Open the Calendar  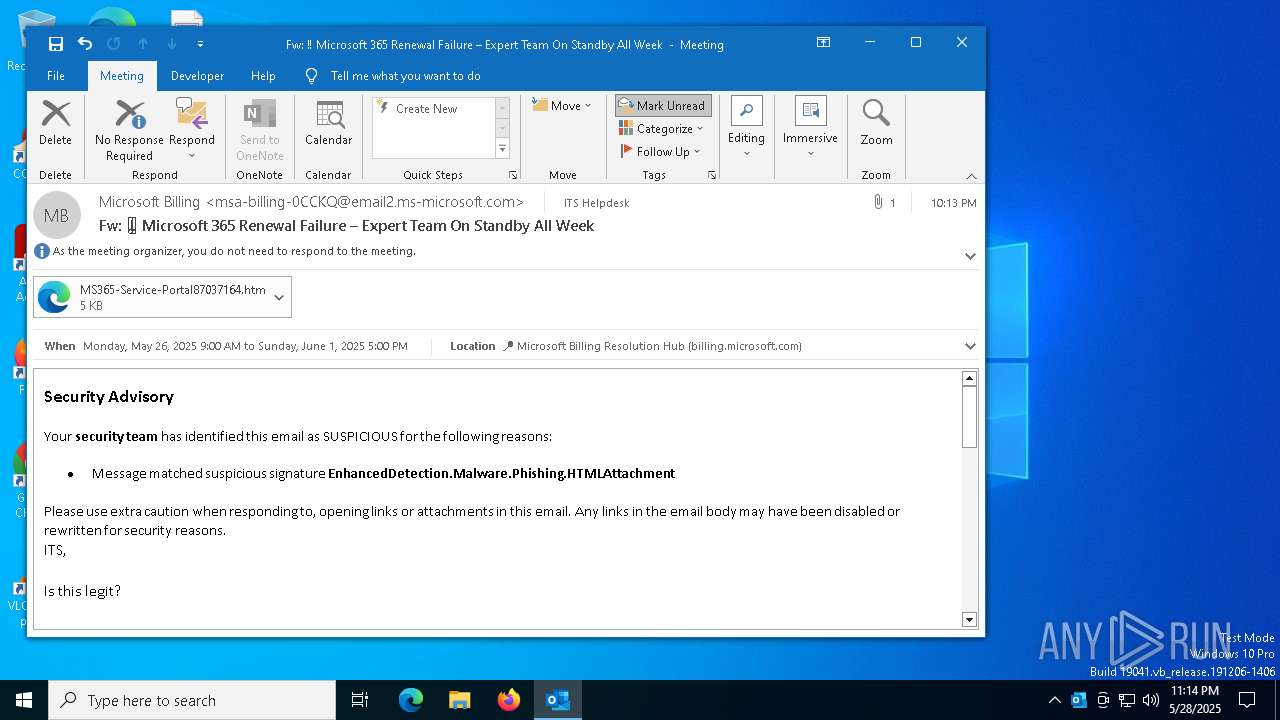pos(329,124)
